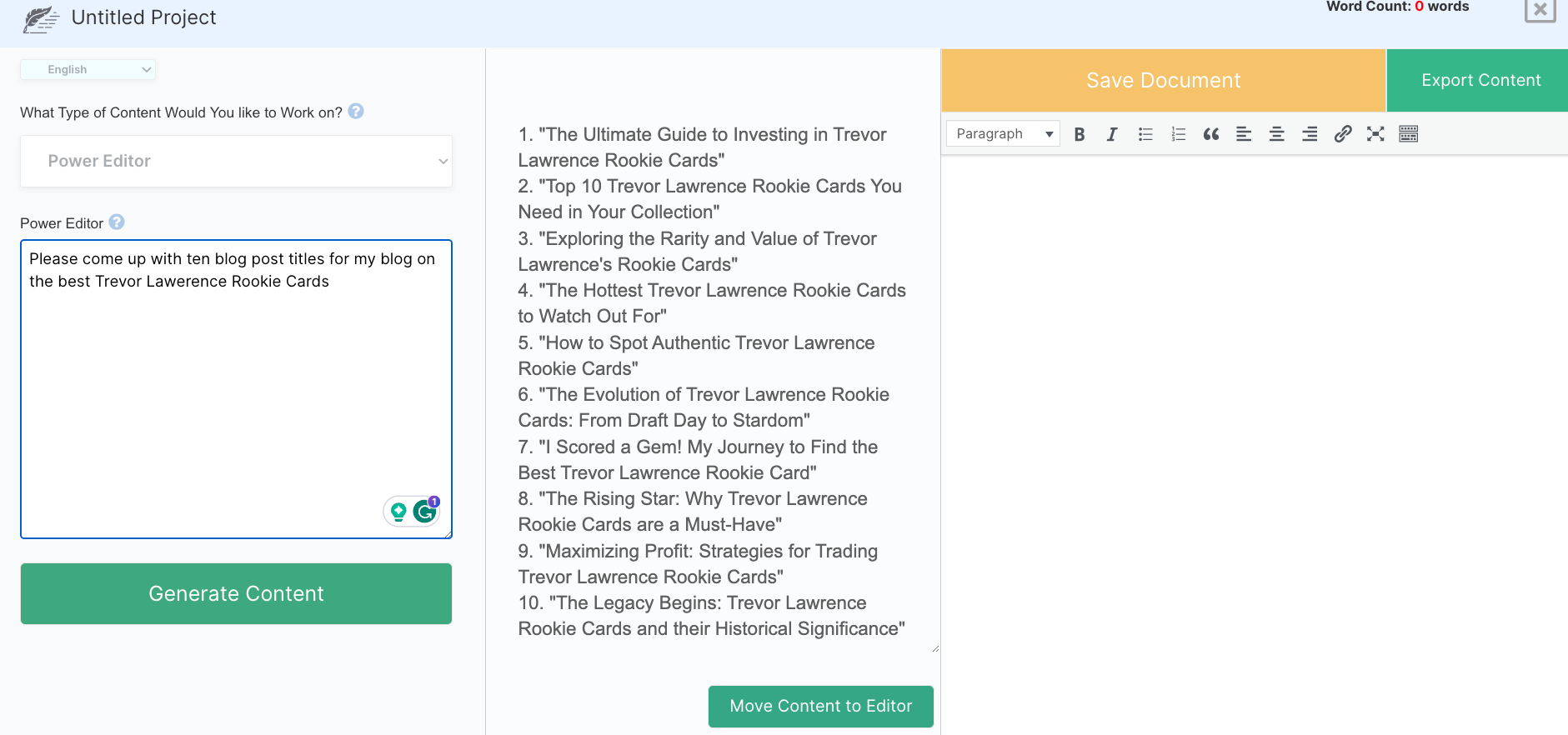Insert a bulleted list
1568x735 pixels.
1145,134
